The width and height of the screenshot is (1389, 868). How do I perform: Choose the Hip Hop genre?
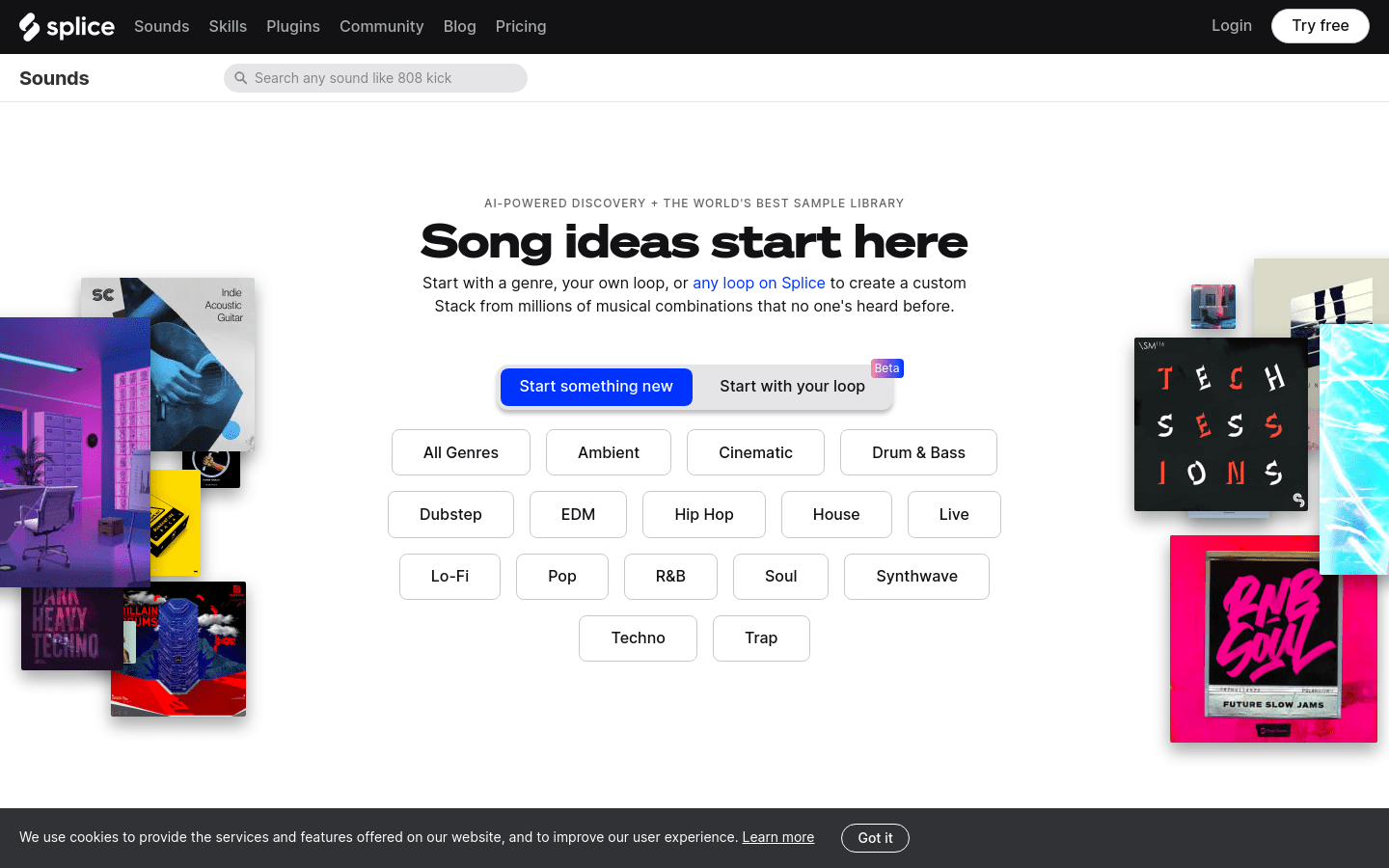tap(704, 514)
